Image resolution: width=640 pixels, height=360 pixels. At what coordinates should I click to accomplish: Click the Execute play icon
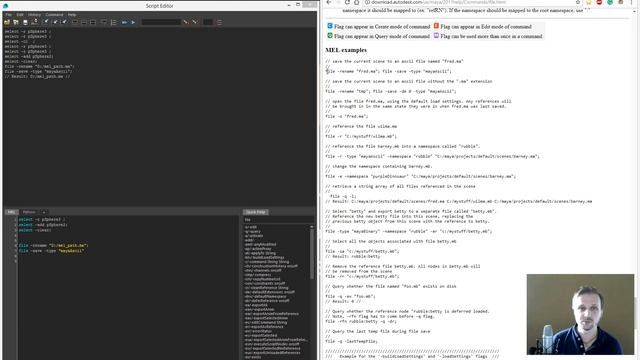tap(133, 22)
